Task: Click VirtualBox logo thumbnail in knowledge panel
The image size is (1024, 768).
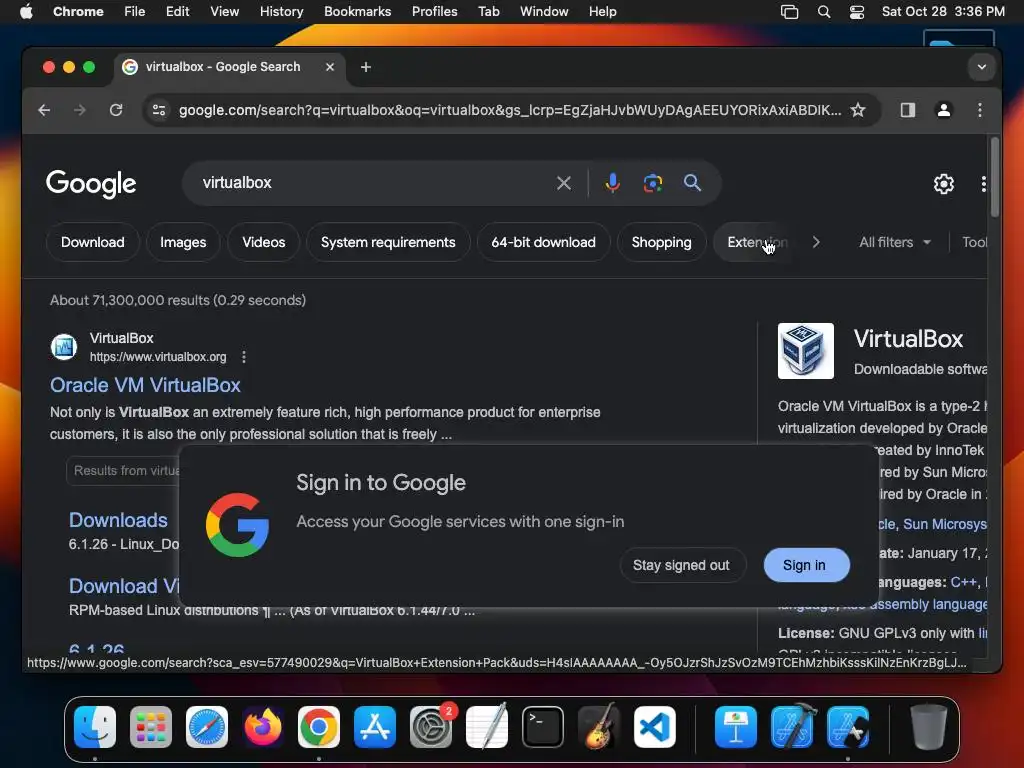Action: [805, 351]
